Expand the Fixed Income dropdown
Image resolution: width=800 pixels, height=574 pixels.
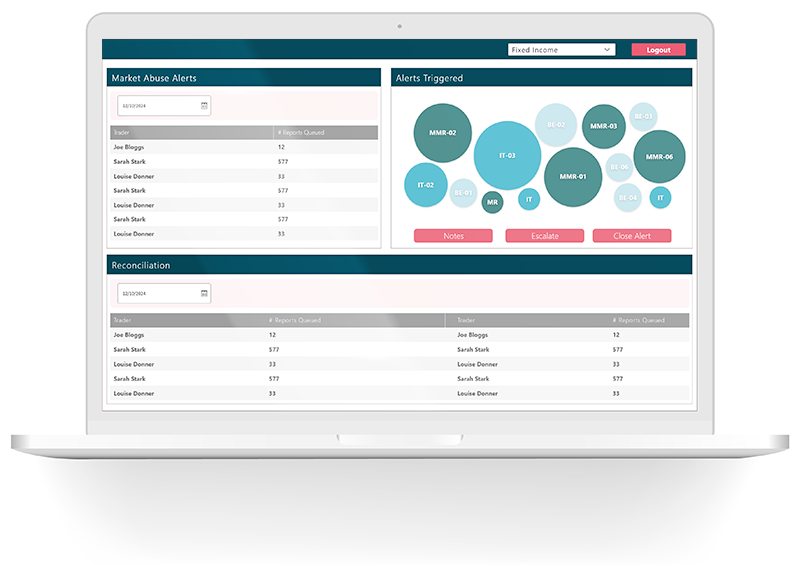click(561, 50)
